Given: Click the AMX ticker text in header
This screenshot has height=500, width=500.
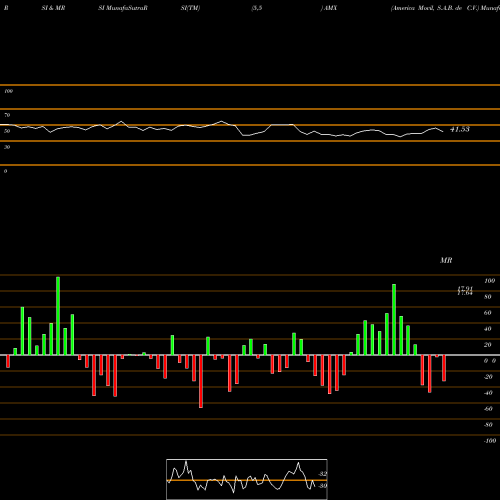Looking at the screenshot, I should pos(330,8).
